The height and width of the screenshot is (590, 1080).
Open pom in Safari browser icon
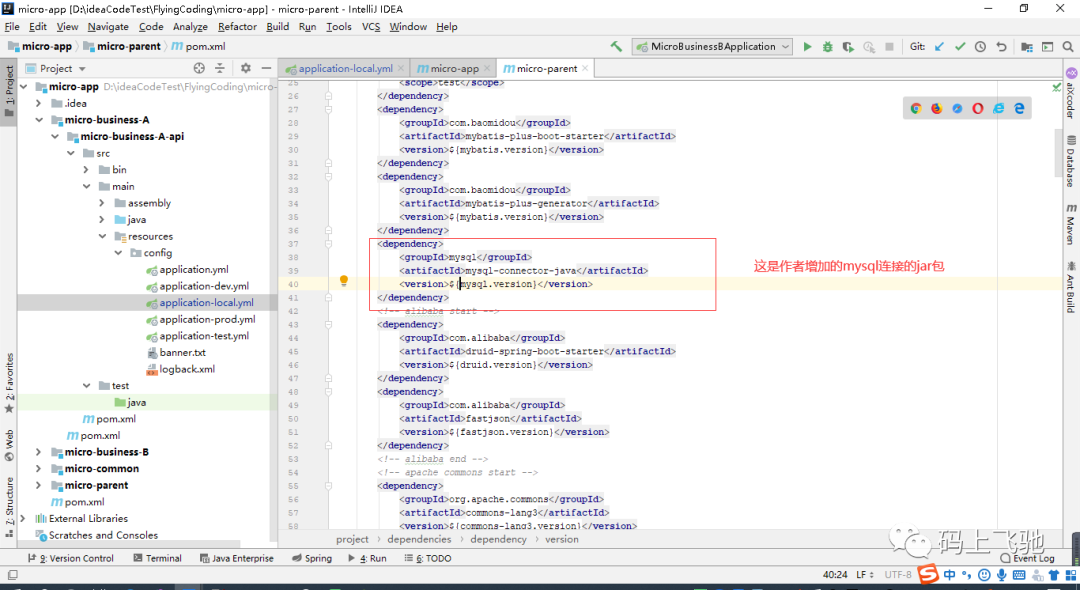click(957, 108)
